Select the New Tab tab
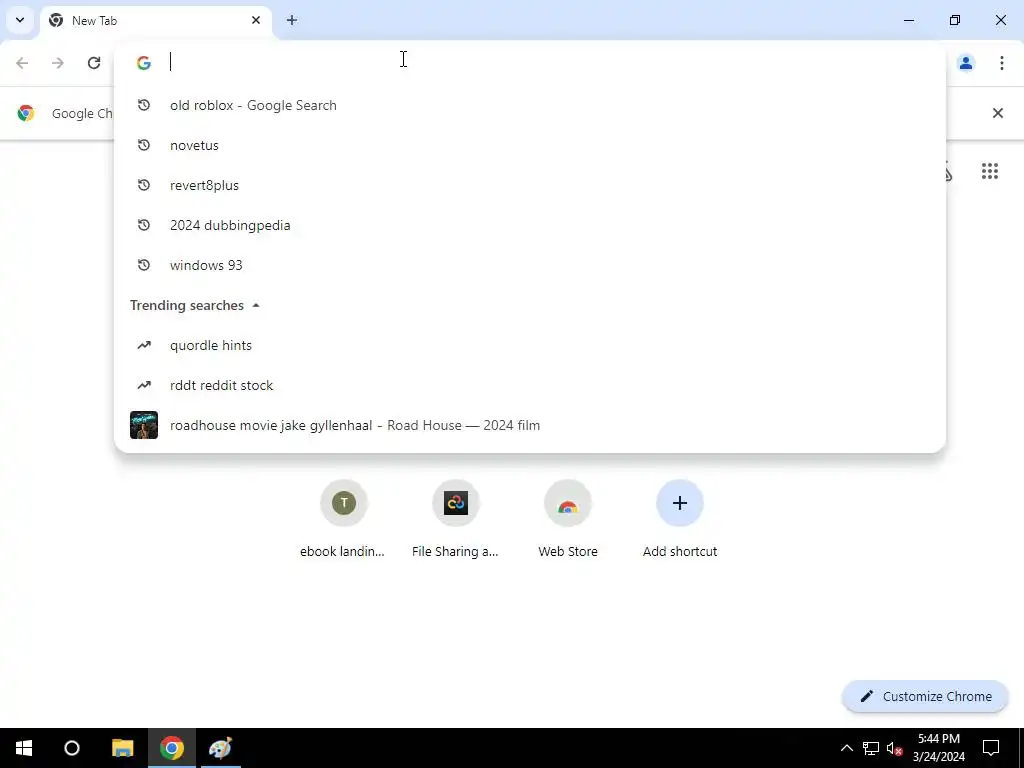 (155, 20)
